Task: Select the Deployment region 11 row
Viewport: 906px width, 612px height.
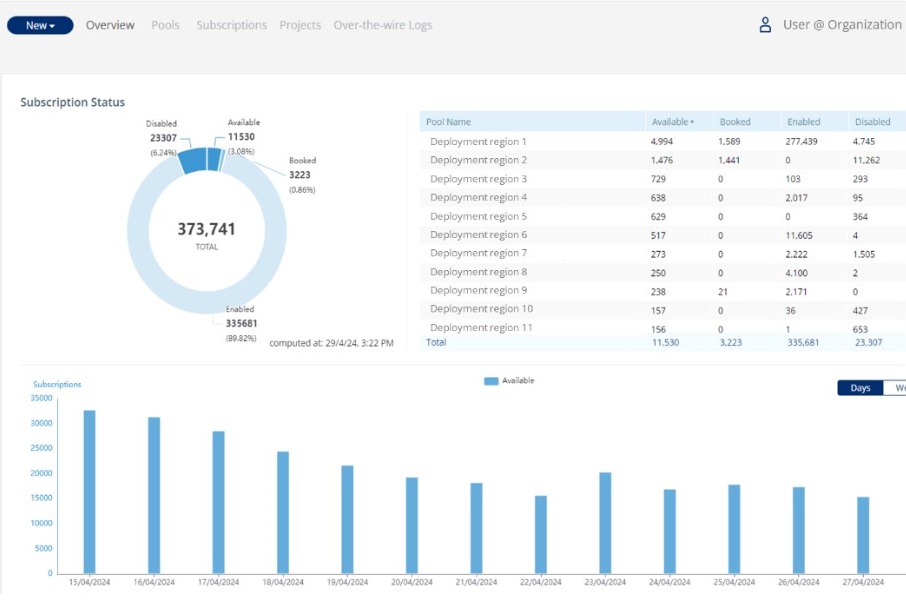Action: 662,328
